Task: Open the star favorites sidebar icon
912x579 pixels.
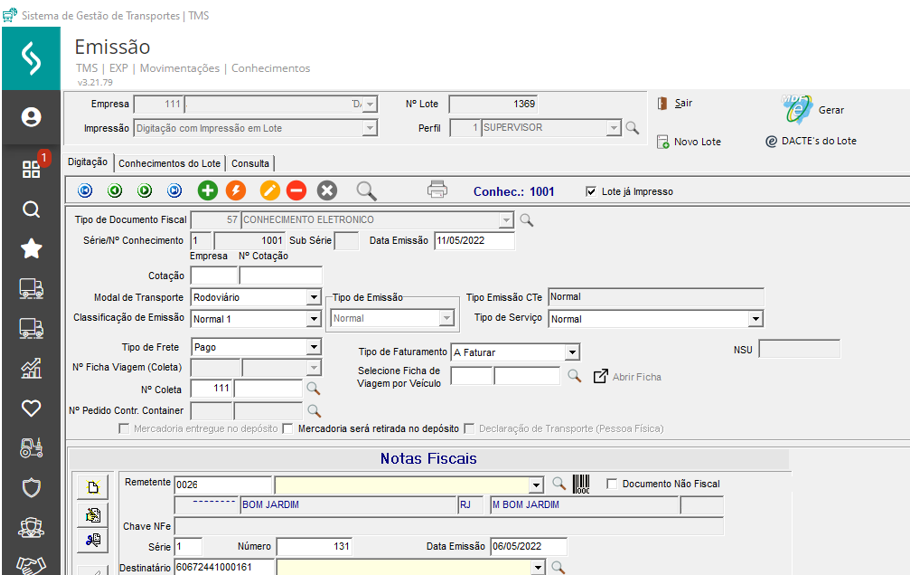Action: point(31,249)
